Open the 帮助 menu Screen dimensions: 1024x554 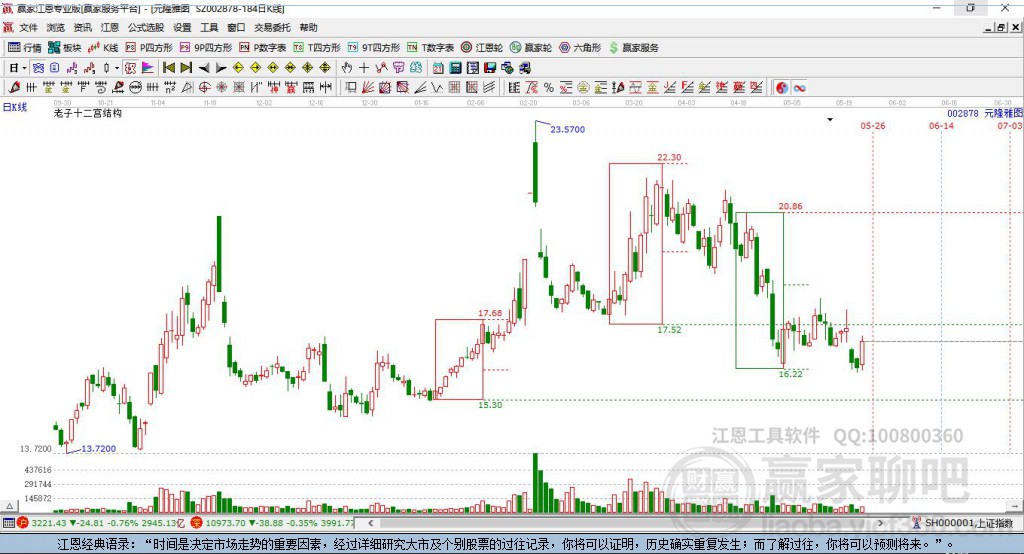[x=308, y=27]
